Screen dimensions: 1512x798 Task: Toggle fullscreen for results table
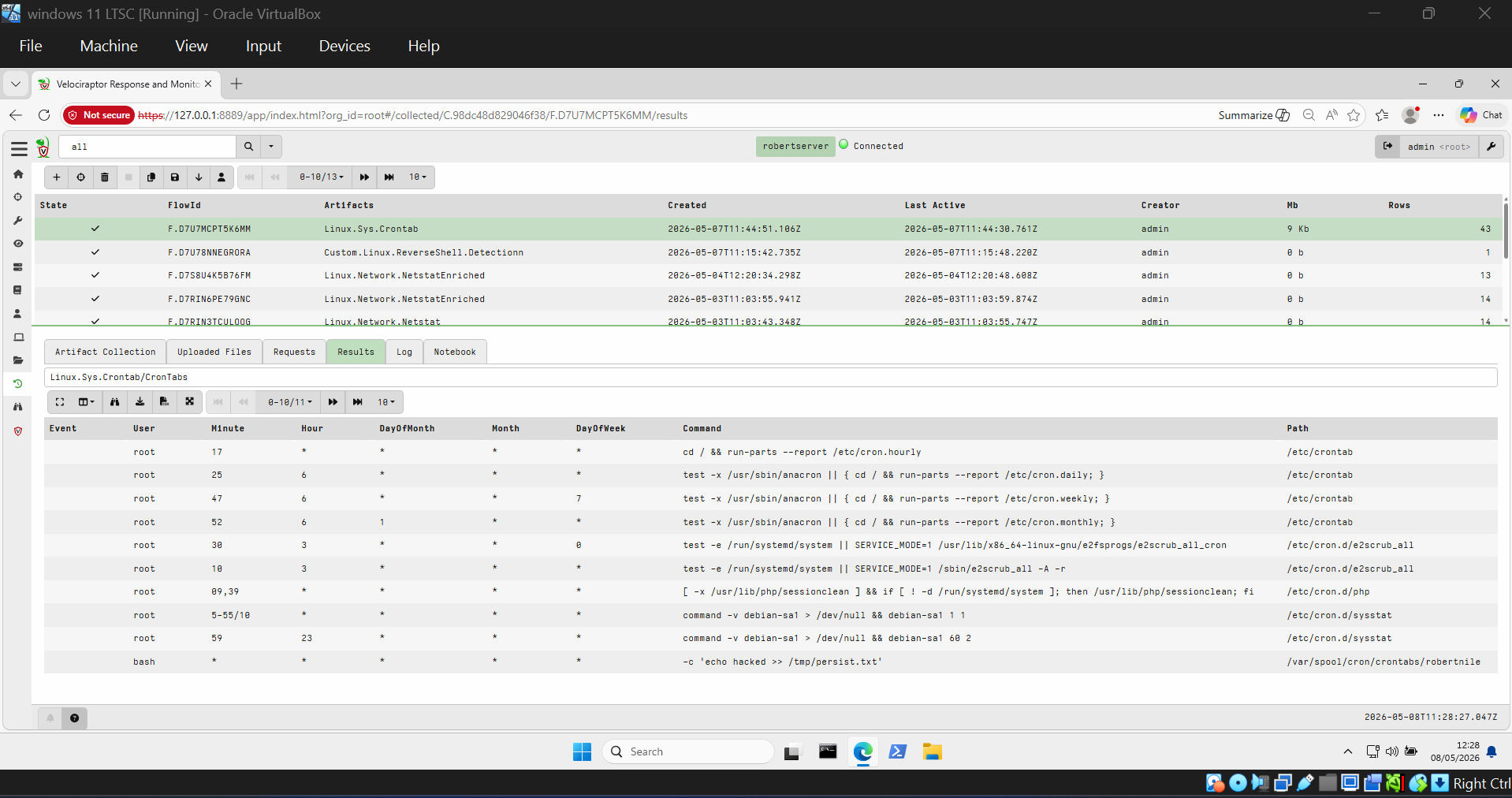pyautogui.click(x=60, y=402)
